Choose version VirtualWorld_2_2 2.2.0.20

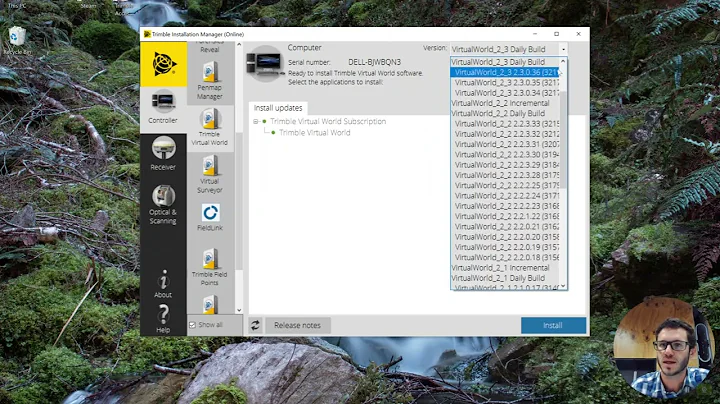(x=505, y=237)
